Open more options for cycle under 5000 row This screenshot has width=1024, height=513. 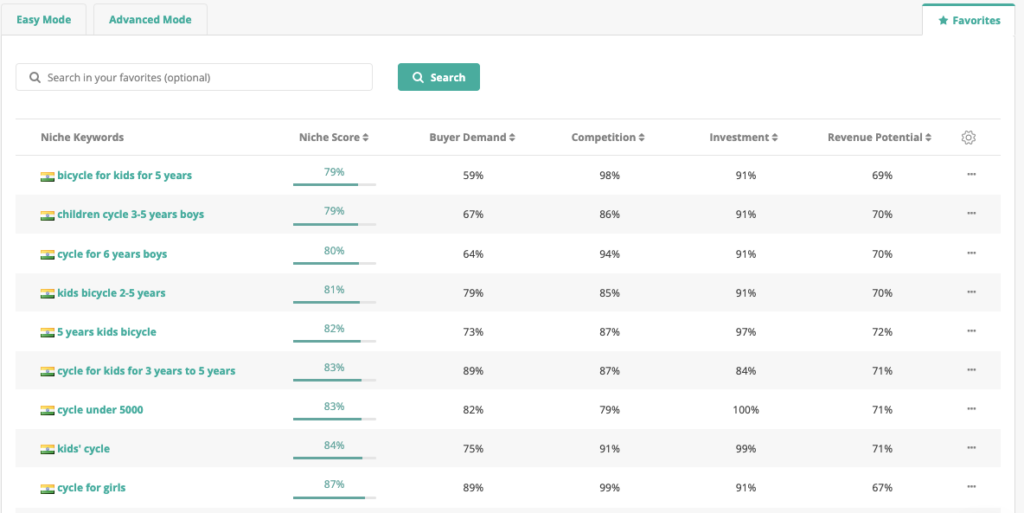click(971, 409)
